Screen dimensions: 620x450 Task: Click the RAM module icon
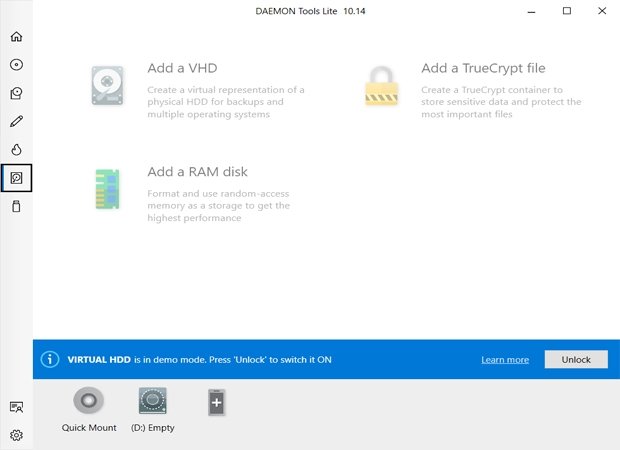pos(108,189)
